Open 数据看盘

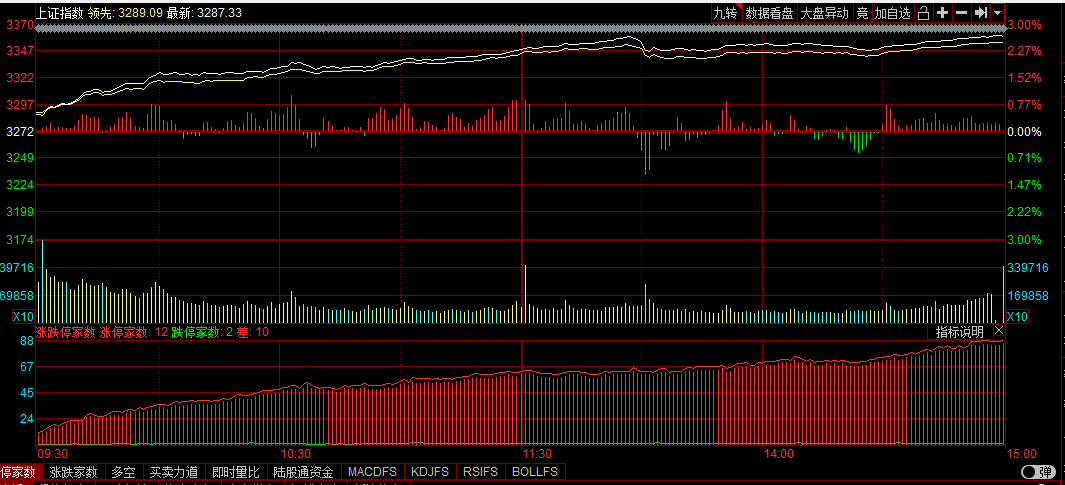[770, 13]
